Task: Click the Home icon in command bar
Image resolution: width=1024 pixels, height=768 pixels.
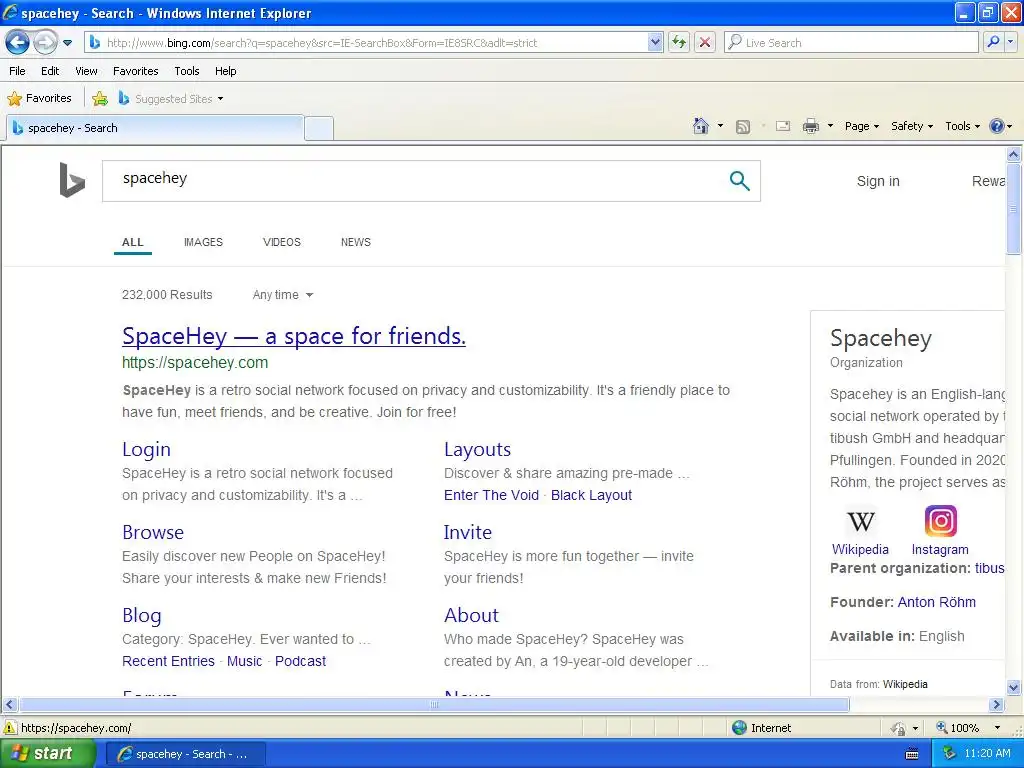Action: click(x=701, y=126)
